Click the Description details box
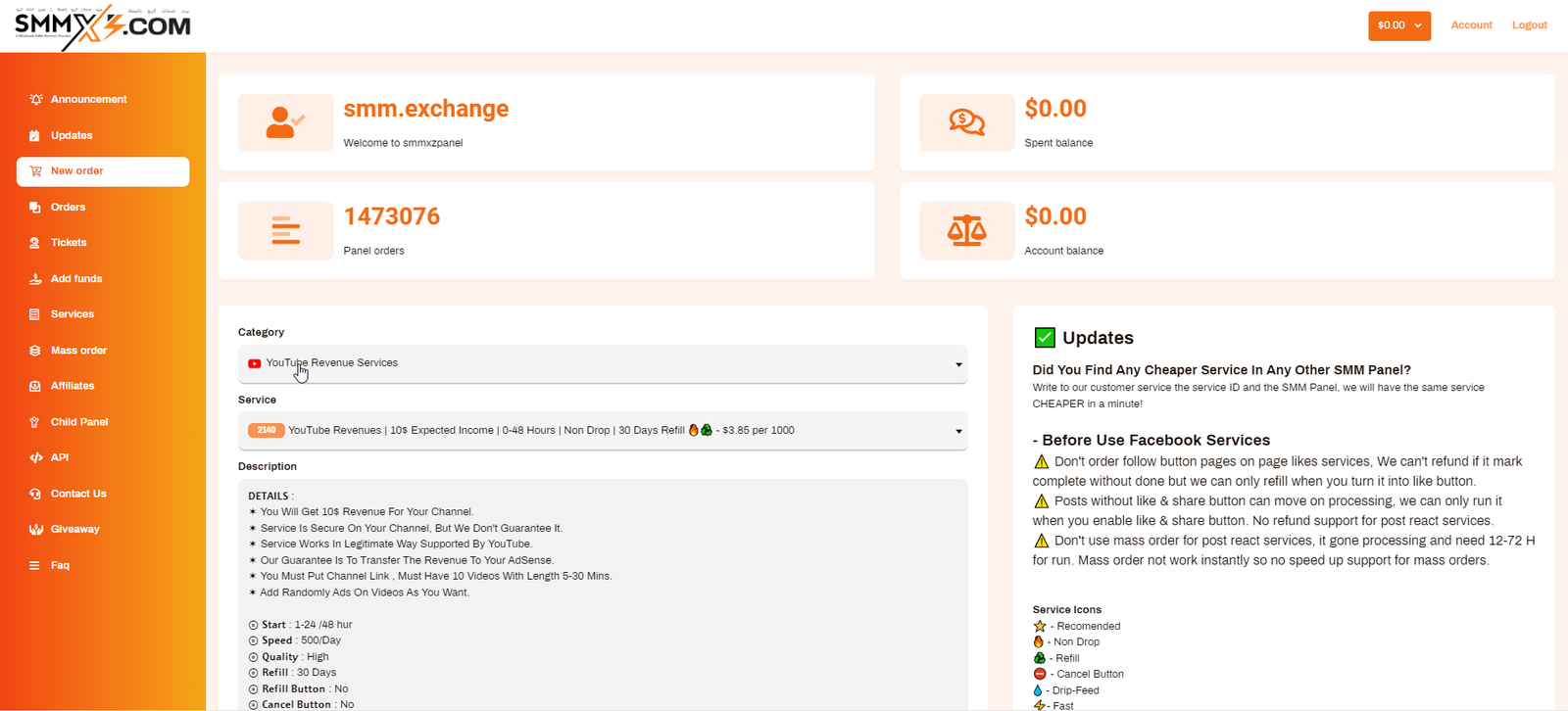Screen dimensions: 1568x711 (603, 594)
